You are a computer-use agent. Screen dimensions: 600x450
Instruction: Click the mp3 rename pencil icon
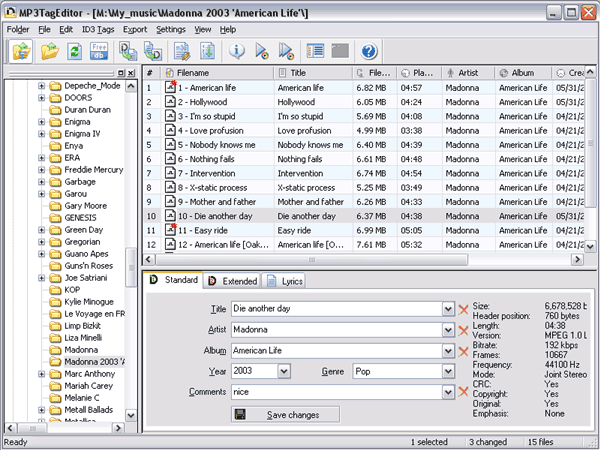tap(182, 51)
